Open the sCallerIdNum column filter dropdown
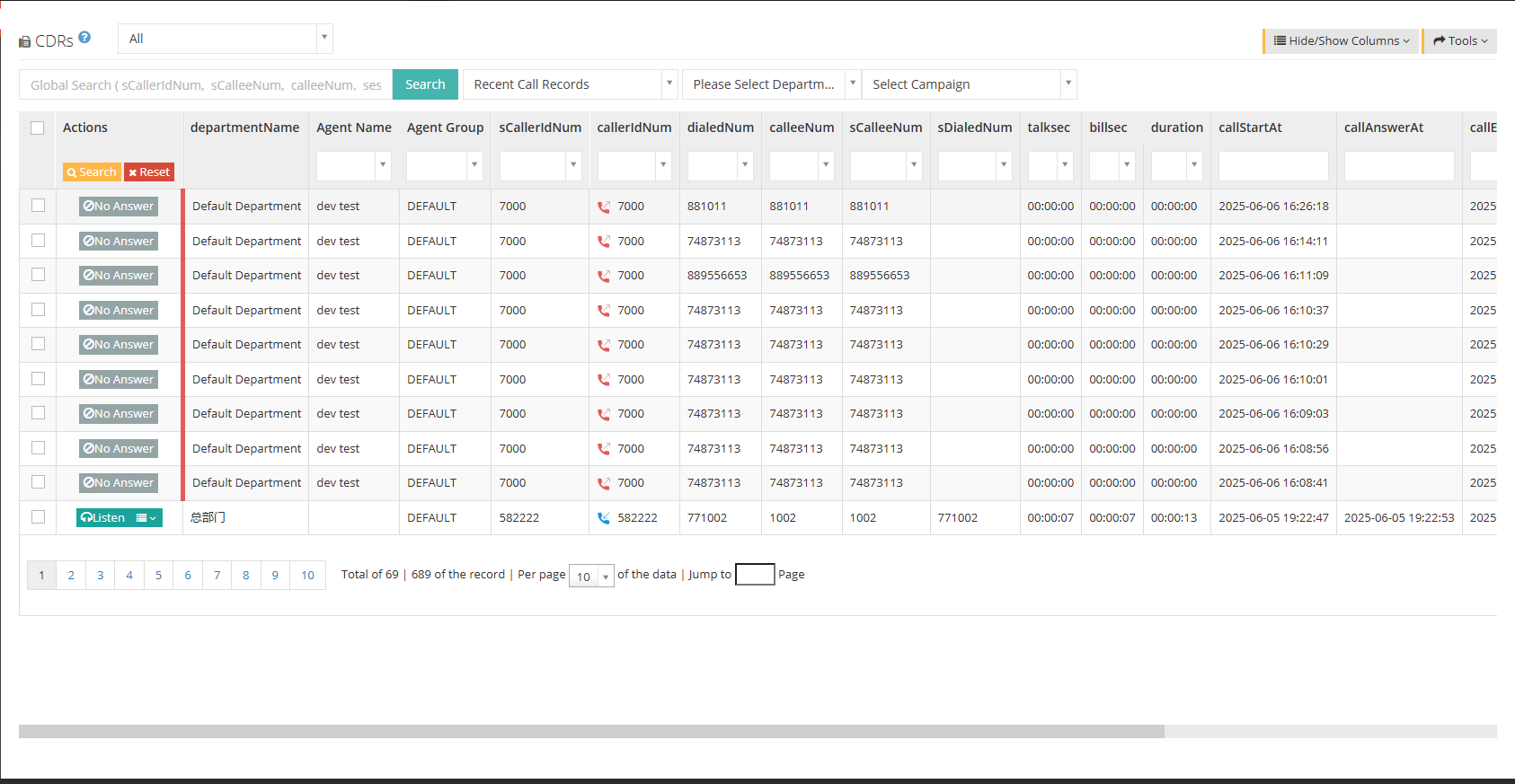 tap(540, 166)
